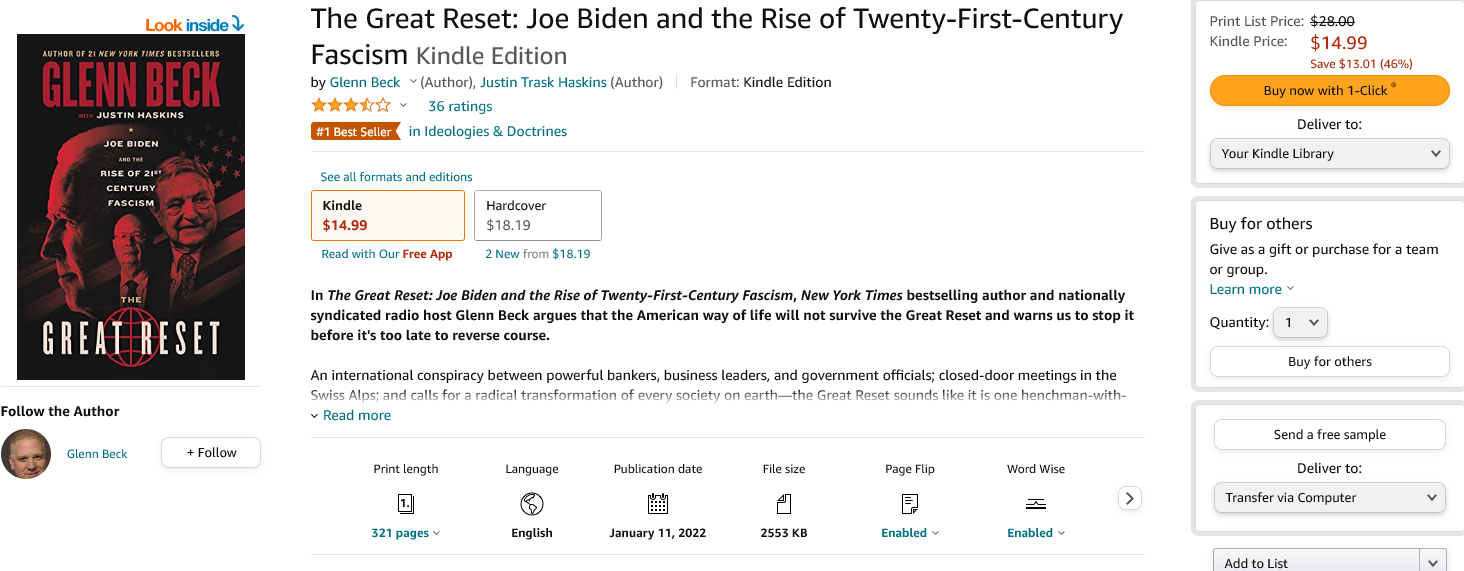The height and width of the screenshot is (571, 1464).
Task: Follow author Glenn Beck
Action: click(211, 453)
